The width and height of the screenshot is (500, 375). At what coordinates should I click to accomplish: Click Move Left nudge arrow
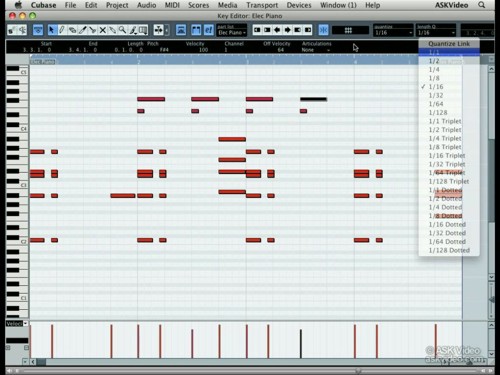(277, 30)
